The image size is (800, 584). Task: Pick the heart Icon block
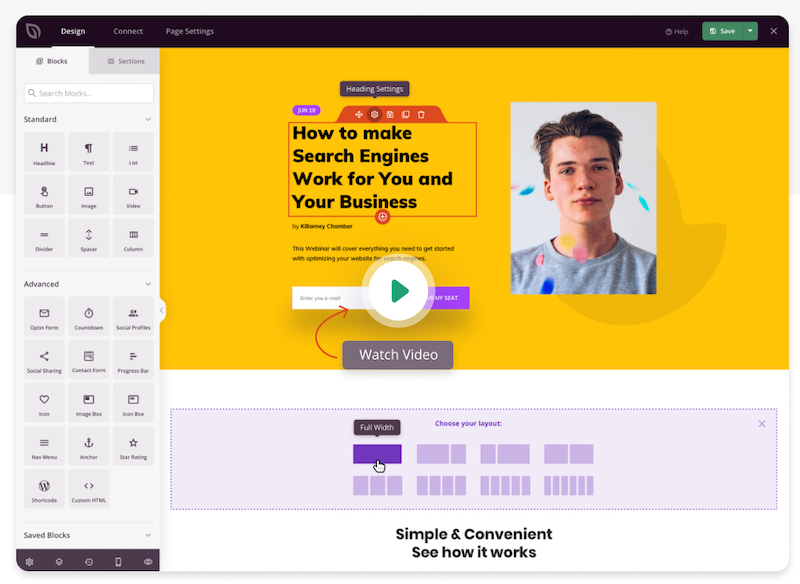[44, 403]
